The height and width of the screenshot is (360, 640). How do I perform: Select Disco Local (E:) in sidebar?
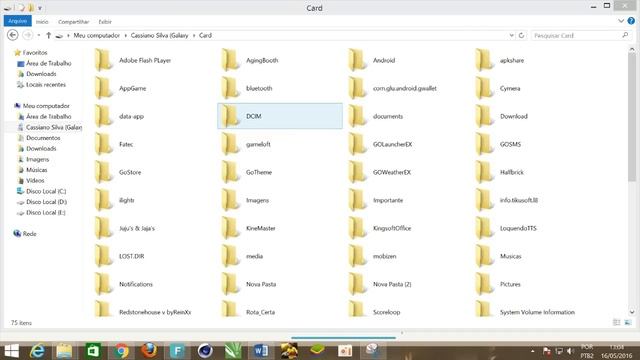click(41, 212)
